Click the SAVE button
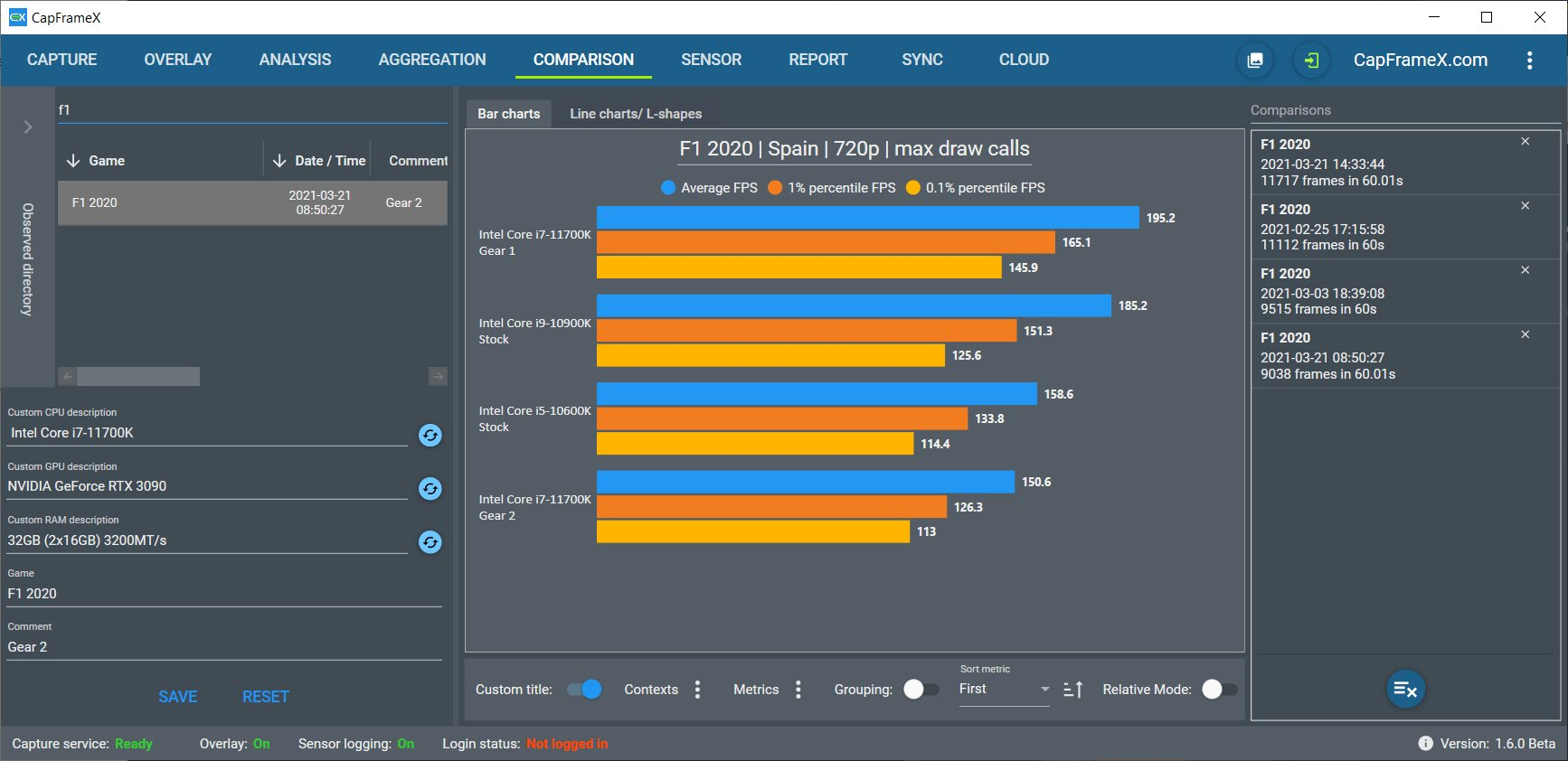 (x=177, y=697)
